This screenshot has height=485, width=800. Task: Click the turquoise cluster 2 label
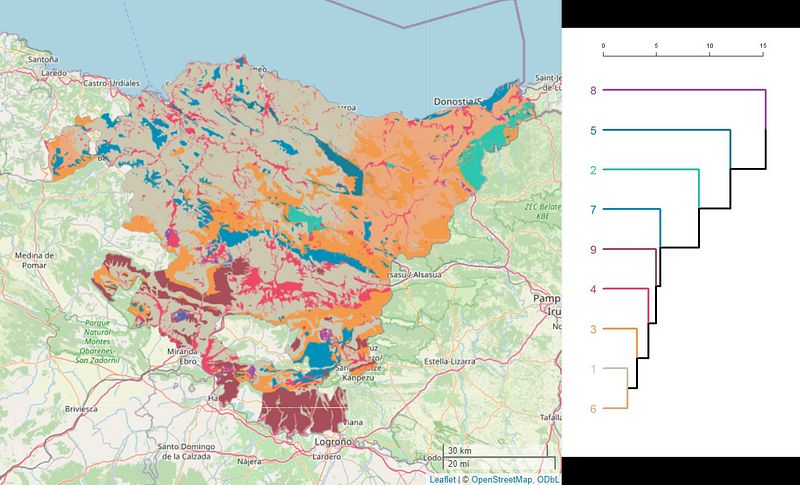[x=593, y=170]
